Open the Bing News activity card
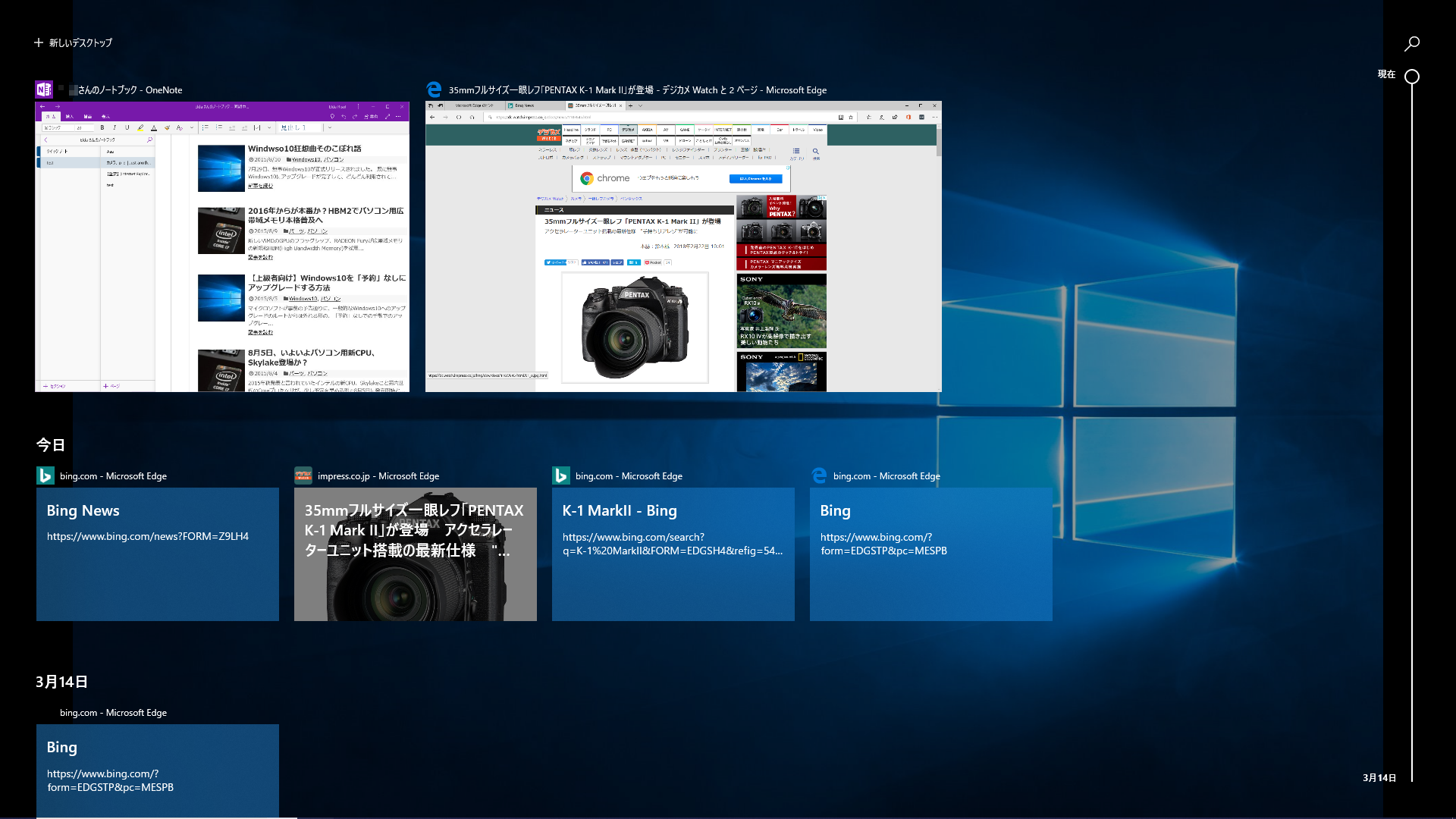The height and width of the screenshot is (819, 1456). (x=158, y=554)
